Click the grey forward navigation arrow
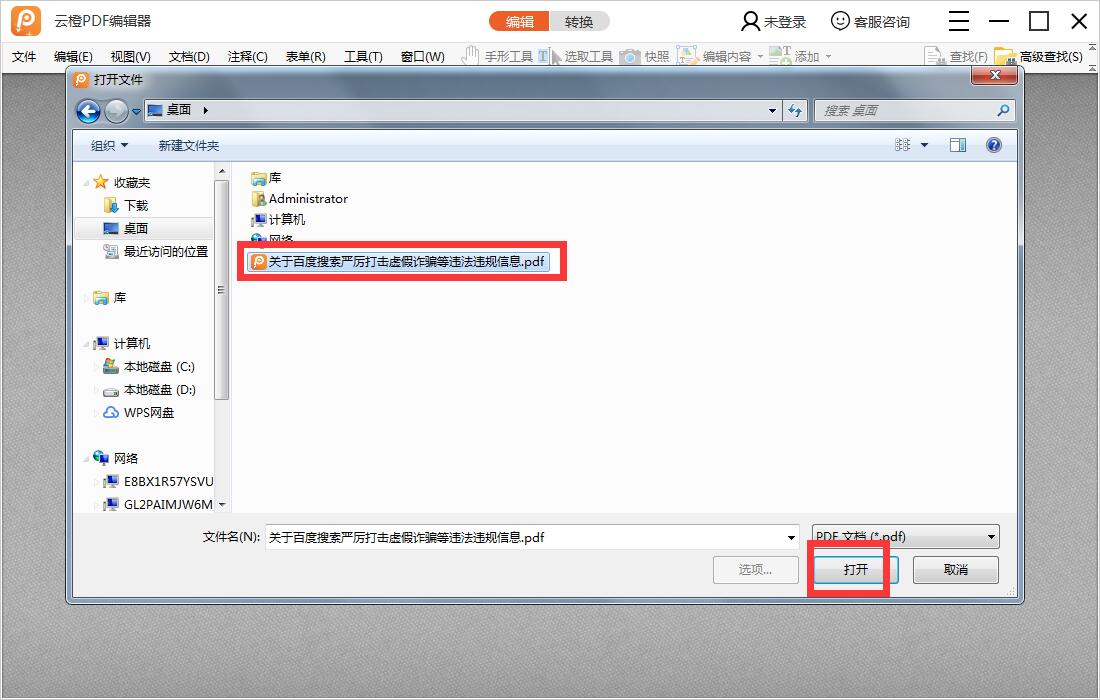The height and width of the screenshot is (700, 1100). 116,111
